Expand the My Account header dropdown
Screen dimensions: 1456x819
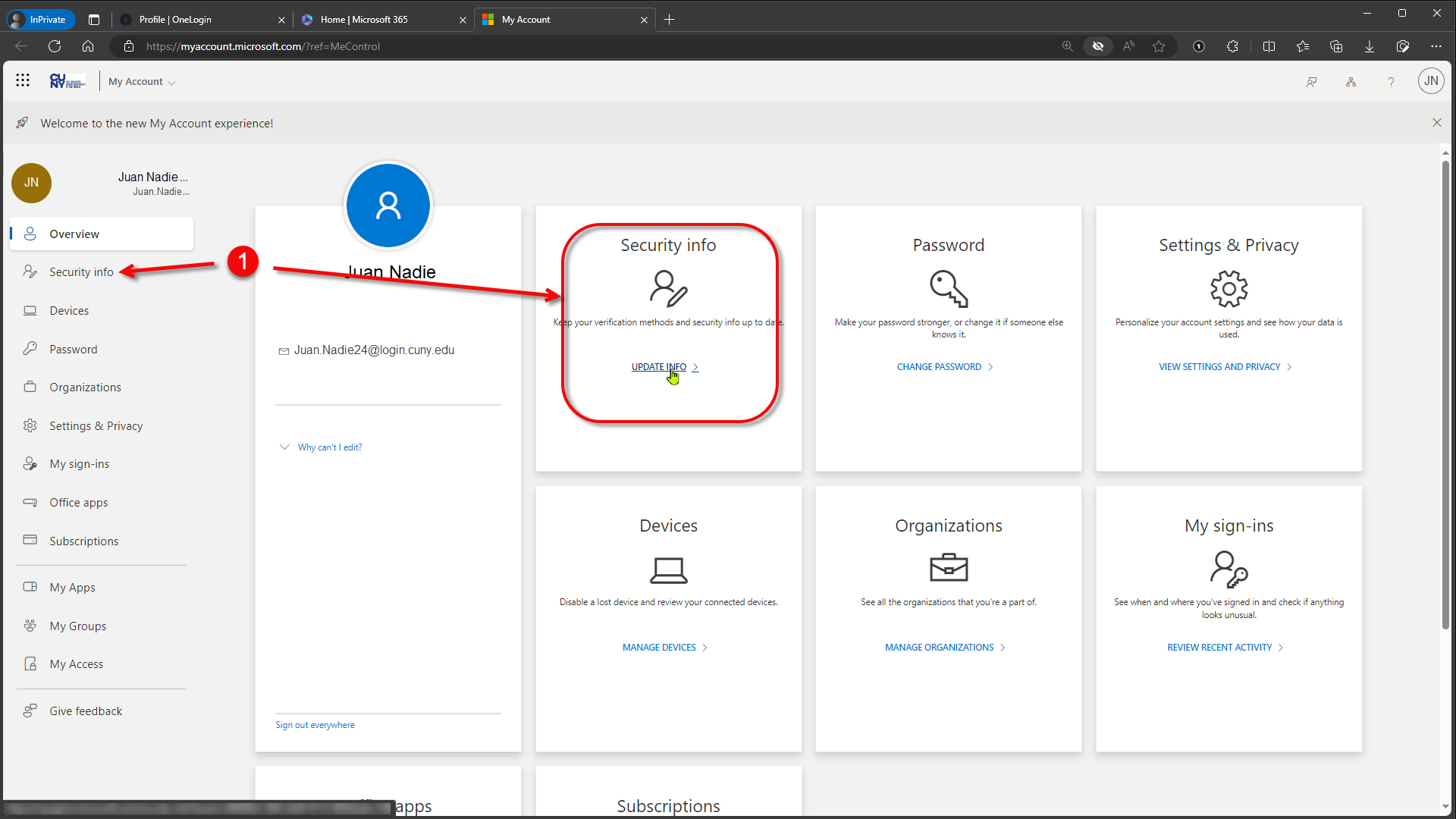pyautogui.click(x=142, y=82)
